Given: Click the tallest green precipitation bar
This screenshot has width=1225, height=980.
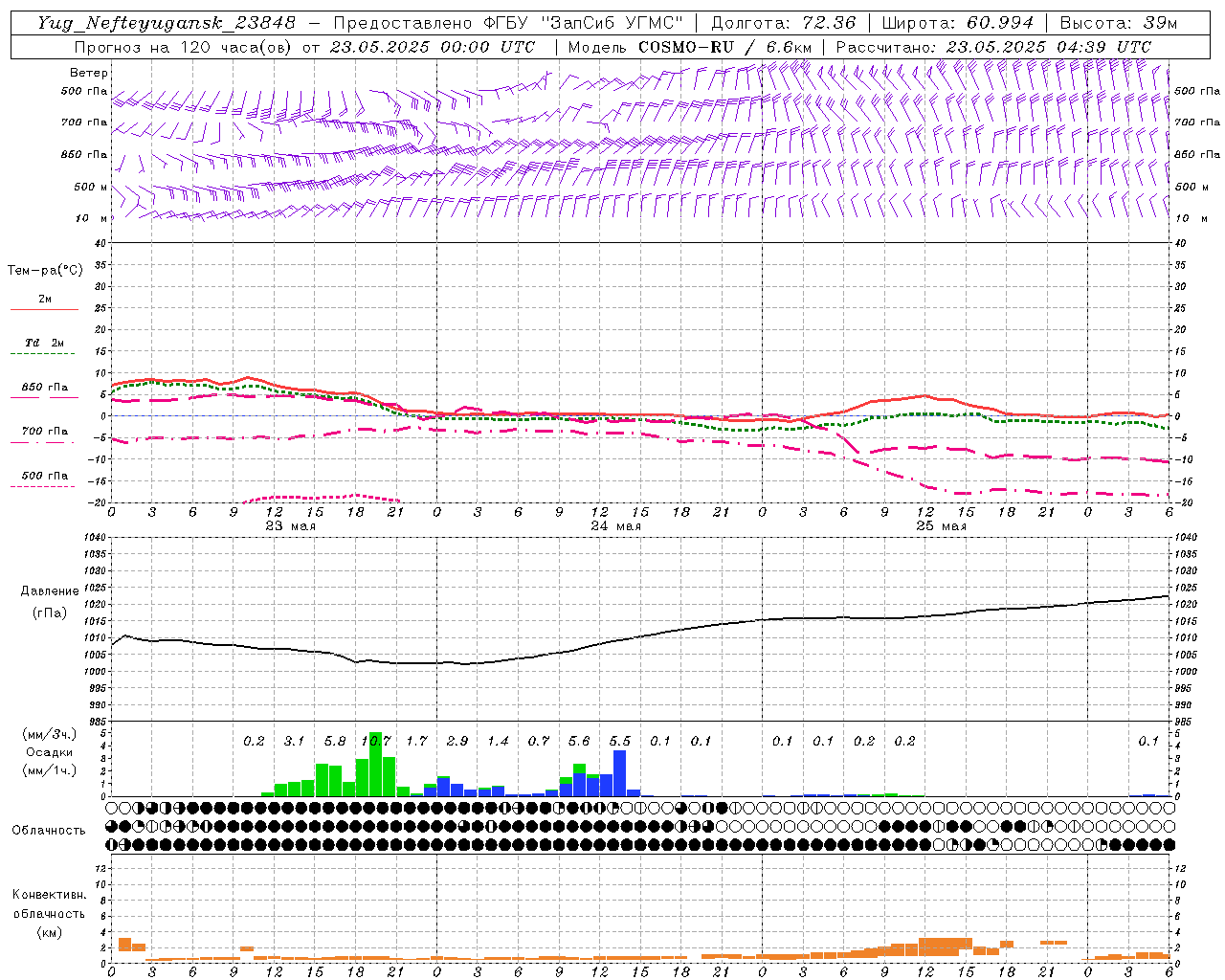Looking at the screenshot, I should pyautogui.click(x=375, y=764).
